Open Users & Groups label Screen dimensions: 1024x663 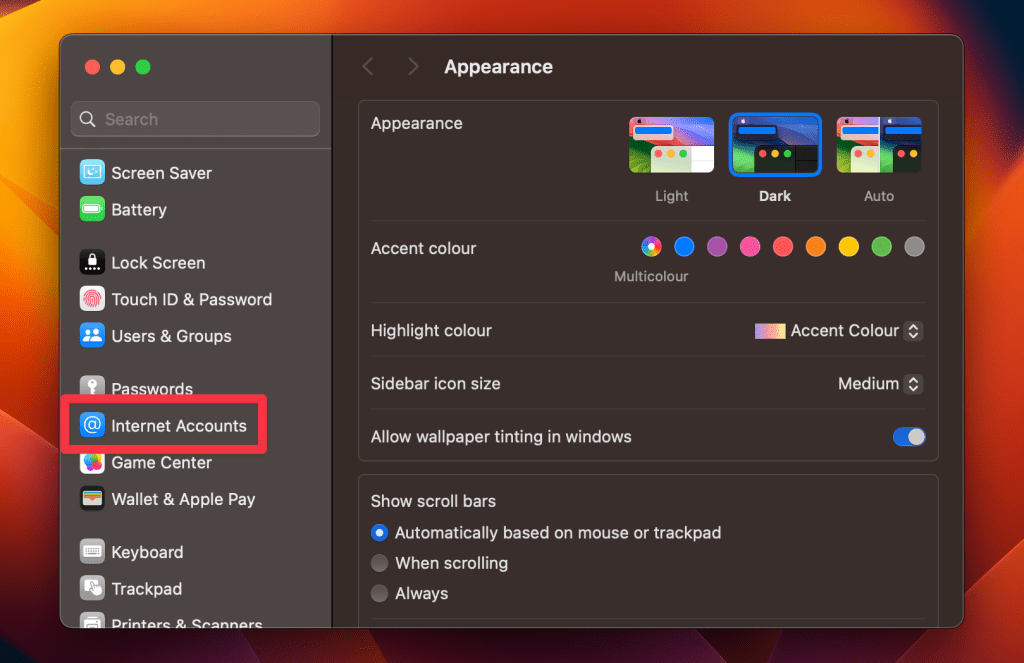click(x=171, y=336)
